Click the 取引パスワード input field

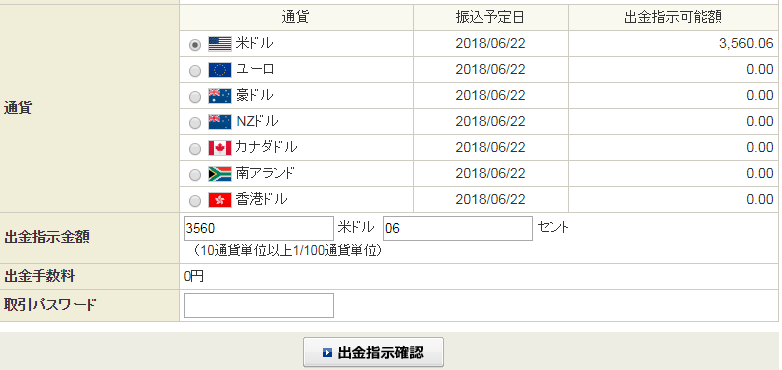[259, 306]
